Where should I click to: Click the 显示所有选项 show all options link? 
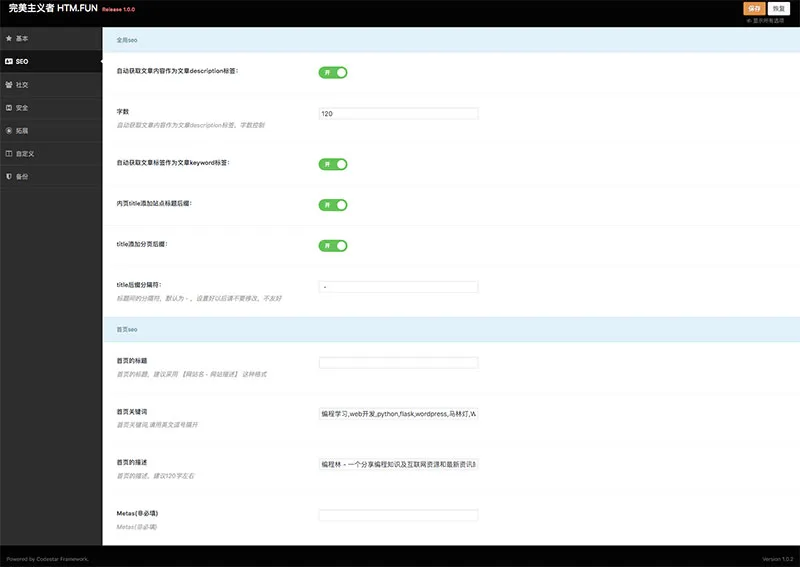765,21
